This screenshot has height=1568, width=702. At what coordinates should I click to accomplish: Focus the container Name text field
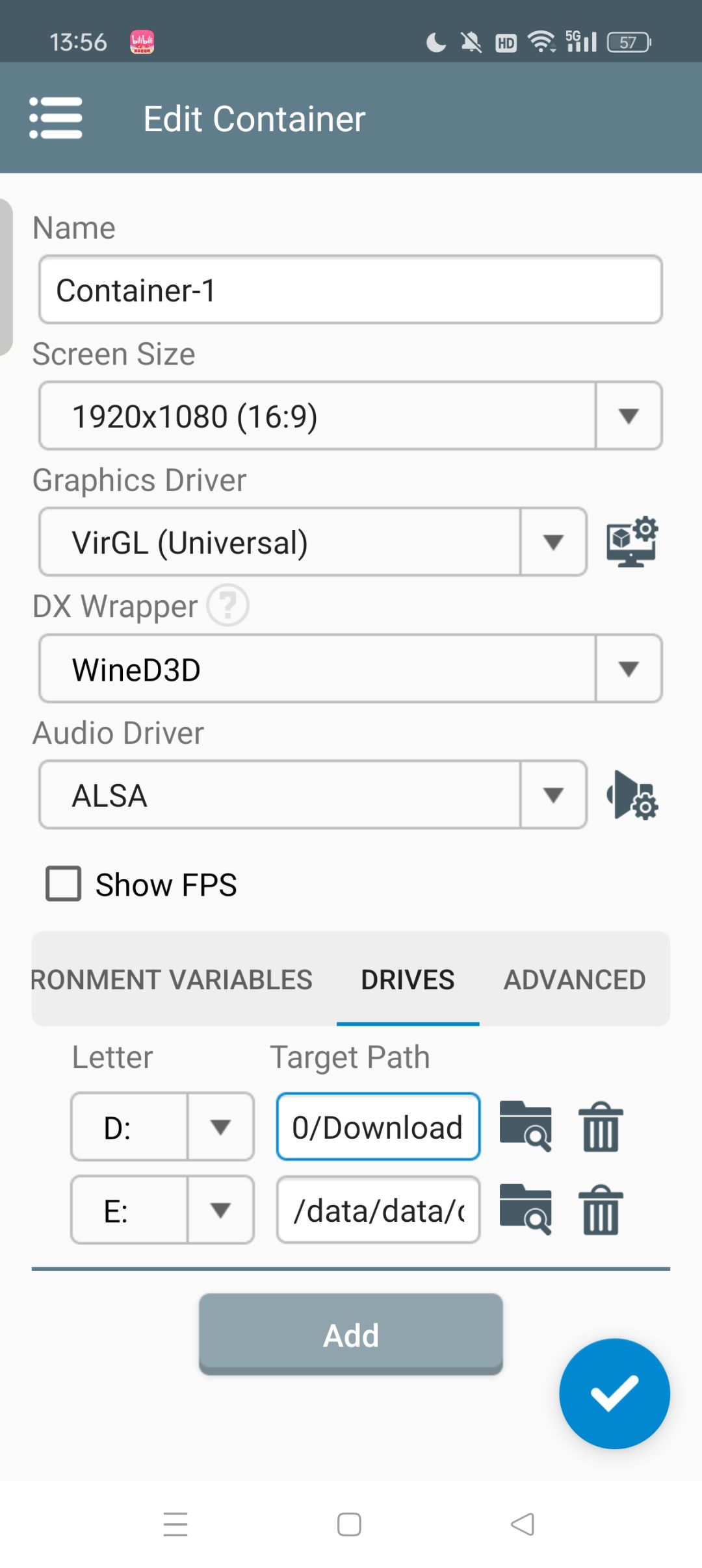pyautogui.click(x=350, y=290)
